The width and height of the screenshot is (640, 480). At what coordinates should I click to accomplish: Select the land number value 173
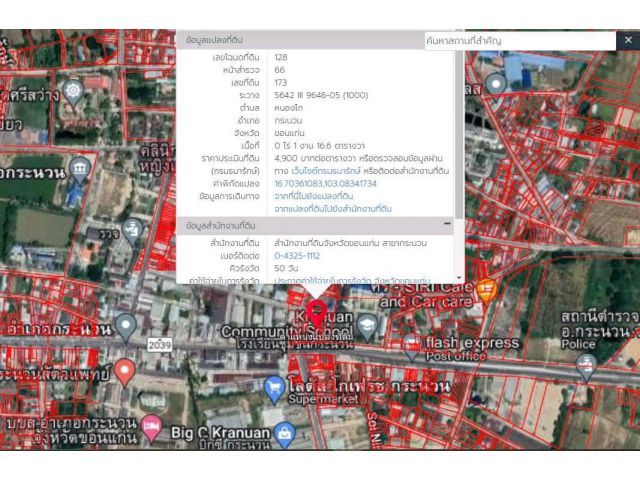click(x=280, y=82)
